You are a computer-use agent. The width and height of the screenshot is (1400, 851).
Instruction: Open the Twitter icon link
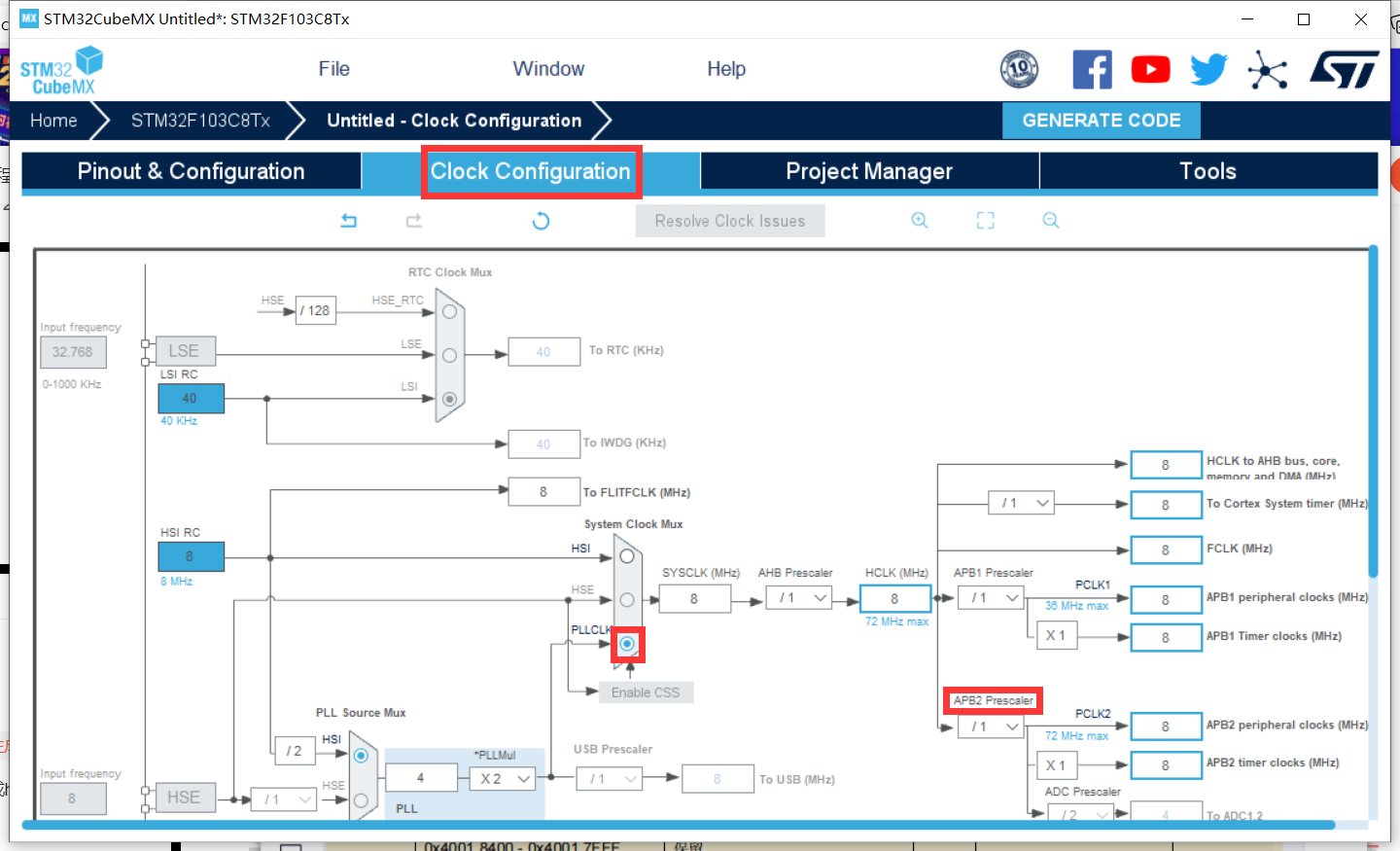click(x=1208, y=69)
